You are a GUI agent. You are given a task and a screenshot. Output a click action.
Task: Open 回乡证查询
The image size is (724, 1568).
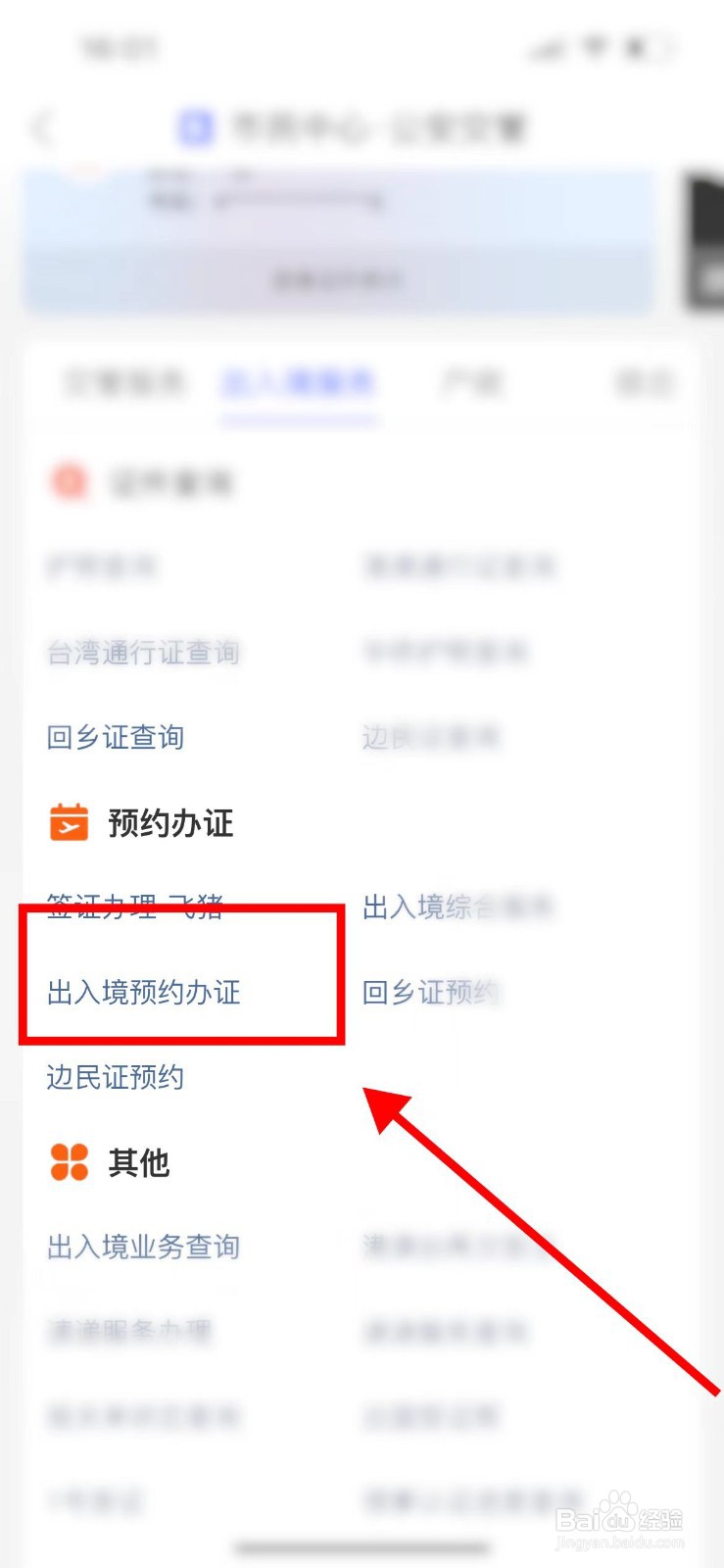(x=116, y=737)
